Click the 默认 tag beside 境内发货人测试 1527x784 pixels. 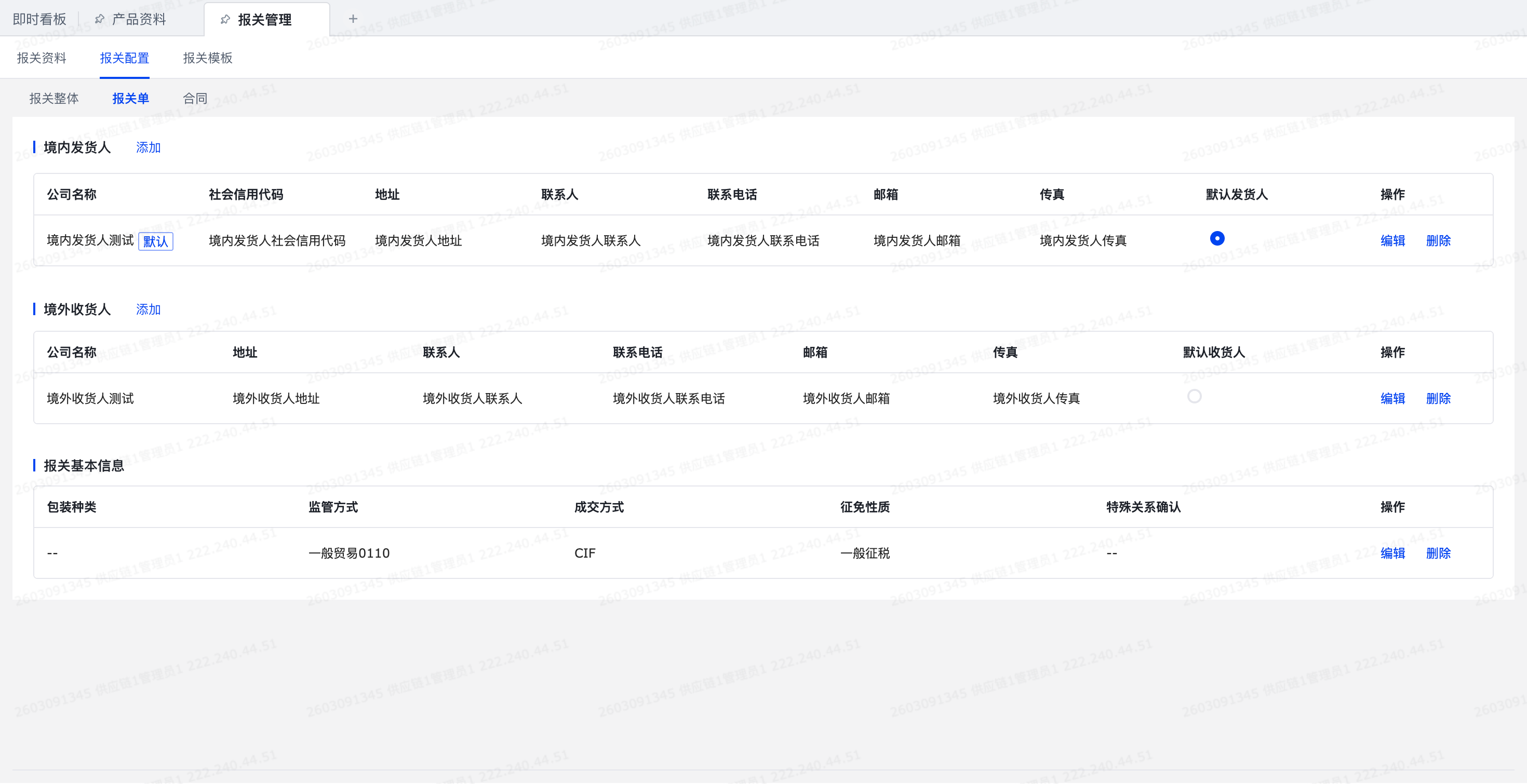[155, 241]
